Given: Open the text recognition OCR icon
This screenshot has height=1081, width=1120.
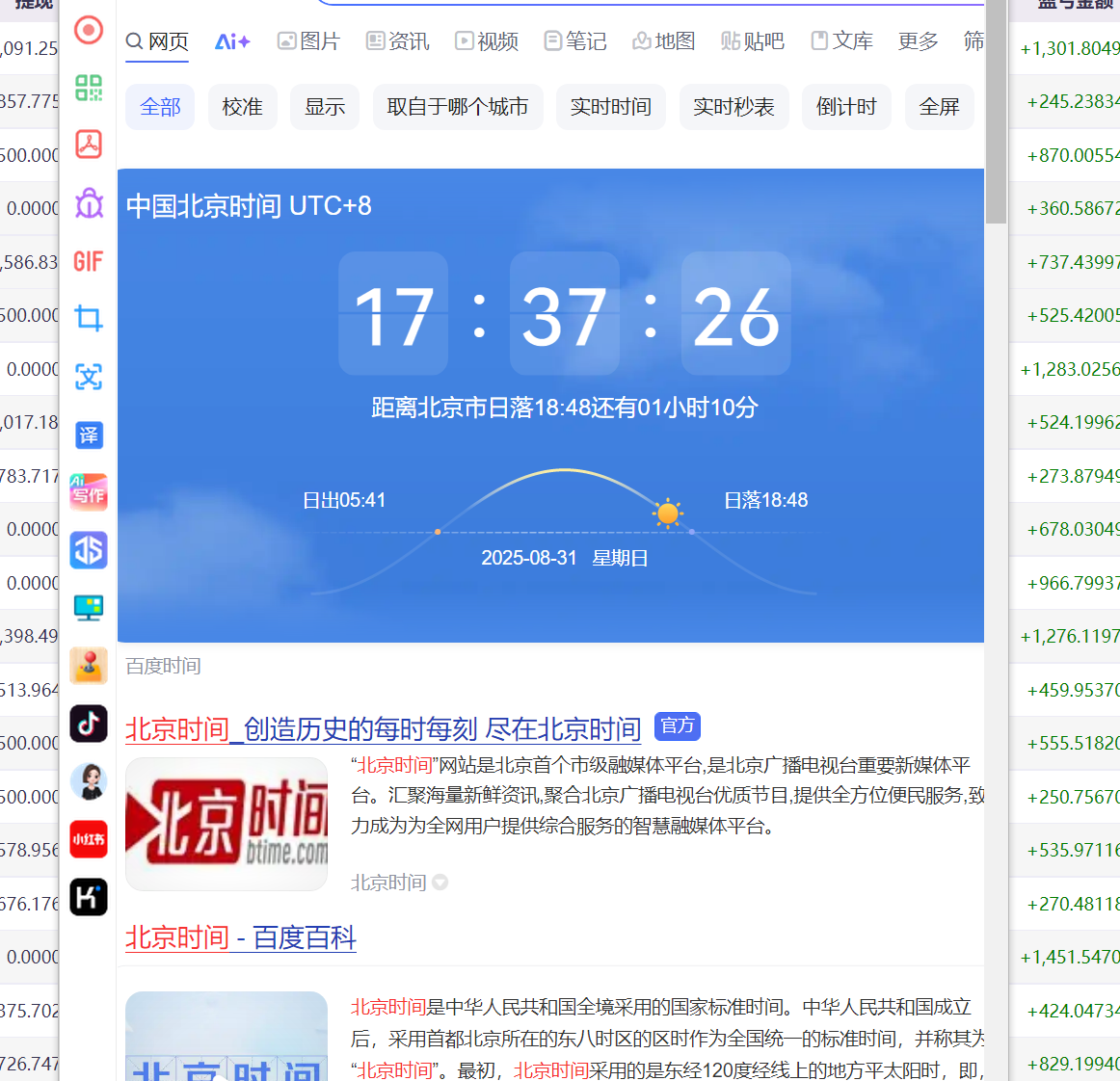Looking at the screenshot, I should click(x=89, y=377).
